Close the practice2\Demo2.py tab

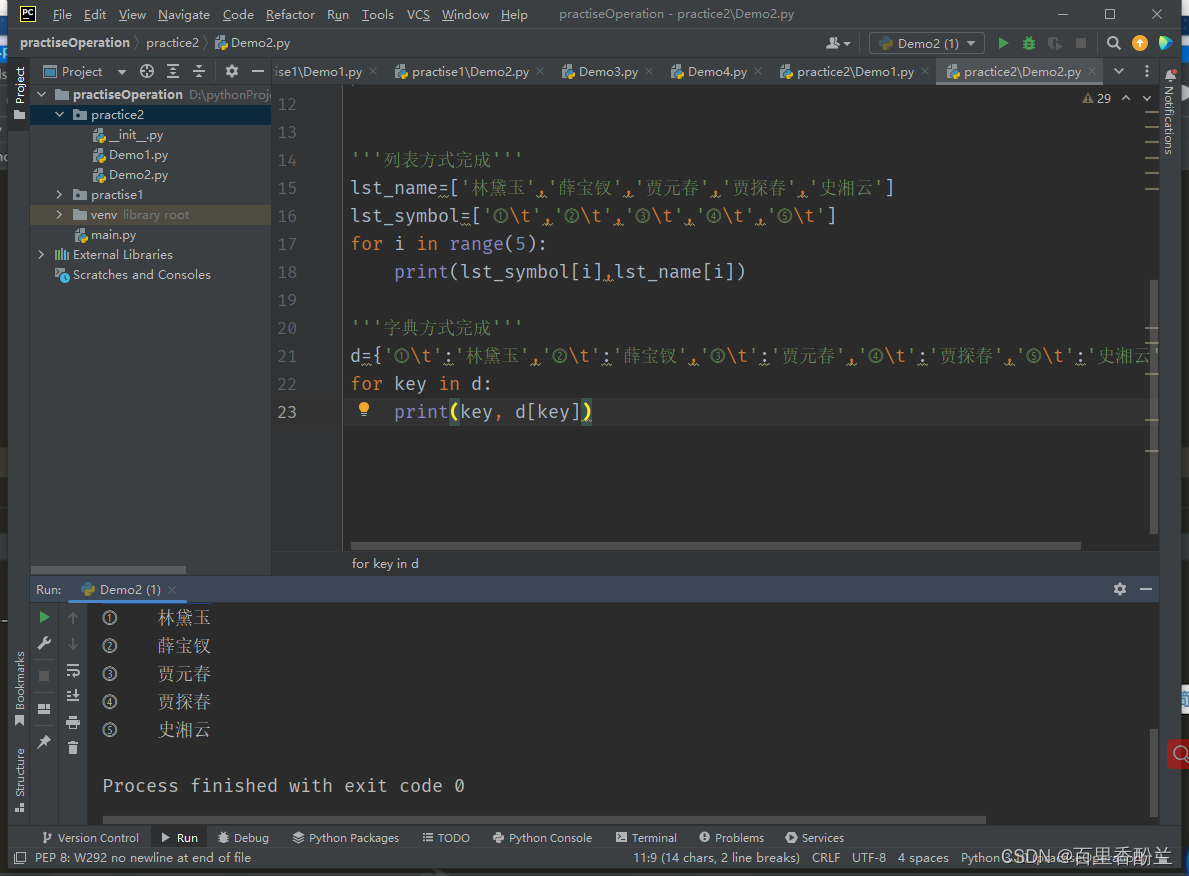tap(1092, 71)
